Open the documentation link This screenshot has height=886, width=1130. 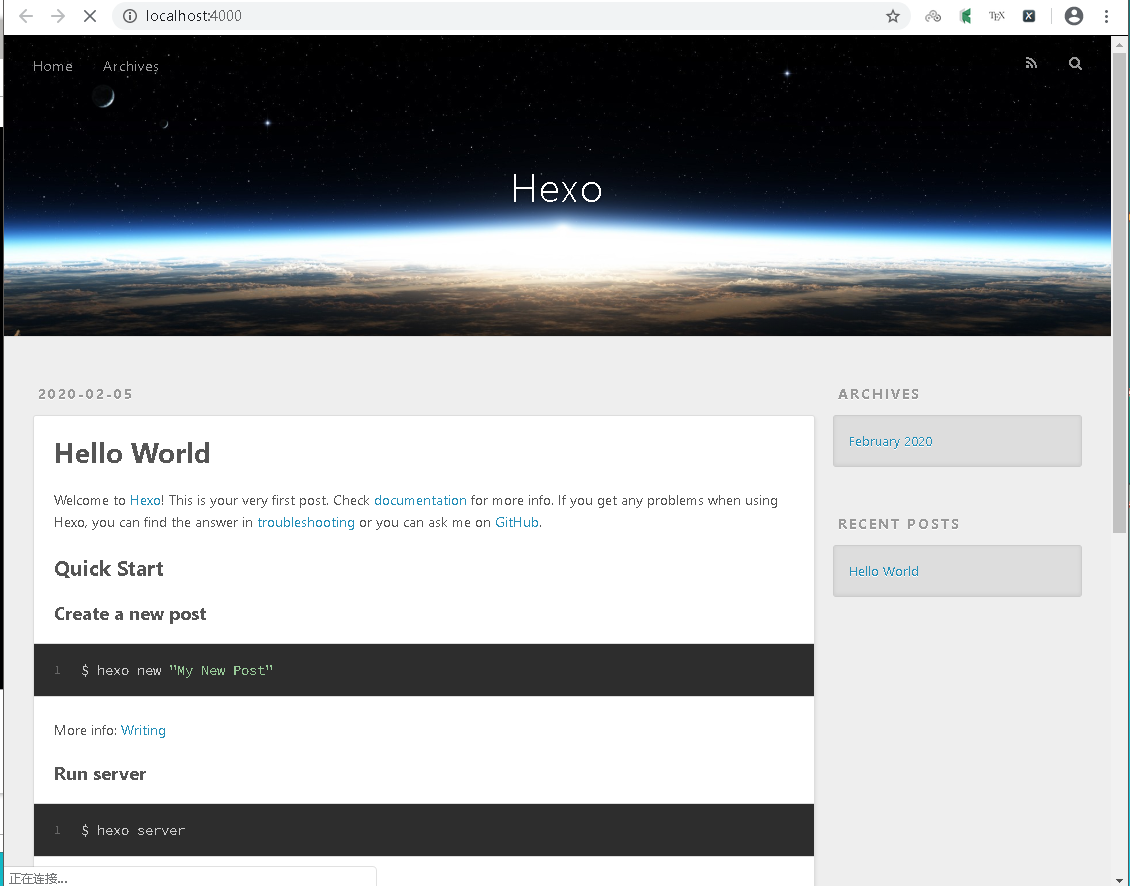(420, 500)
